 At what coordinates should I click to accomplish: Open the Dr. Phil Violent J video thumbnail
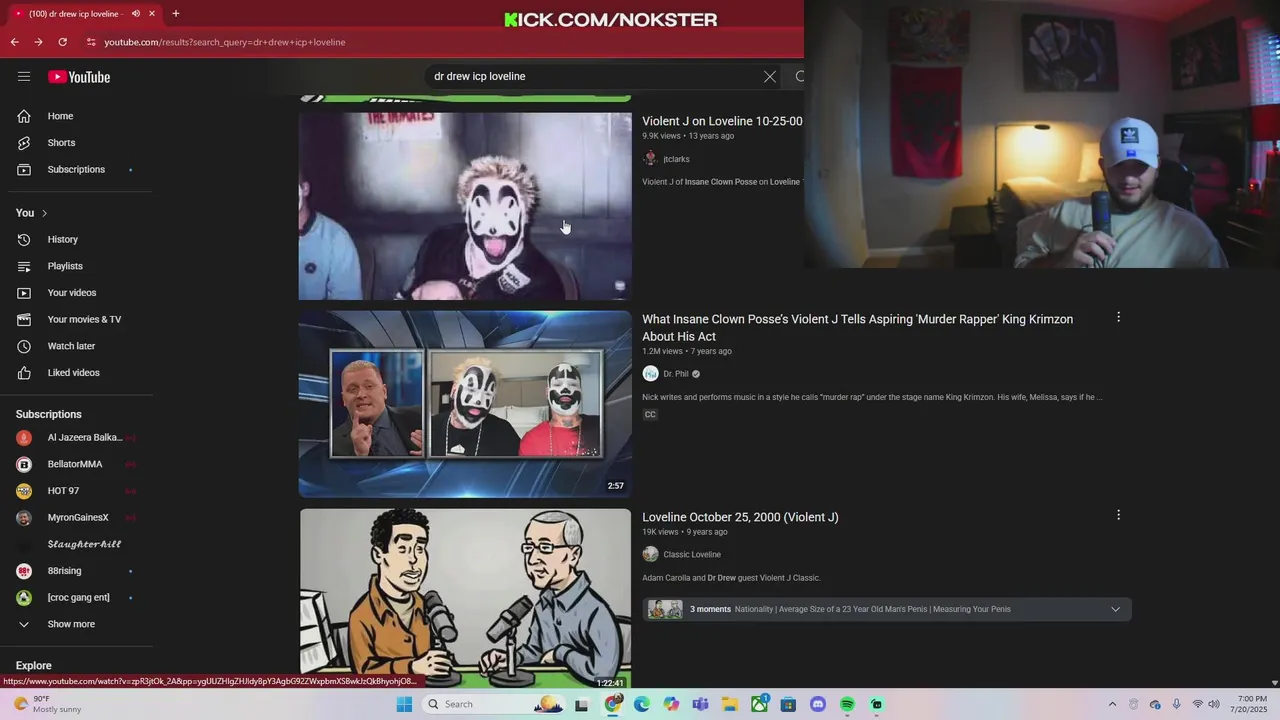click(465, 404)
